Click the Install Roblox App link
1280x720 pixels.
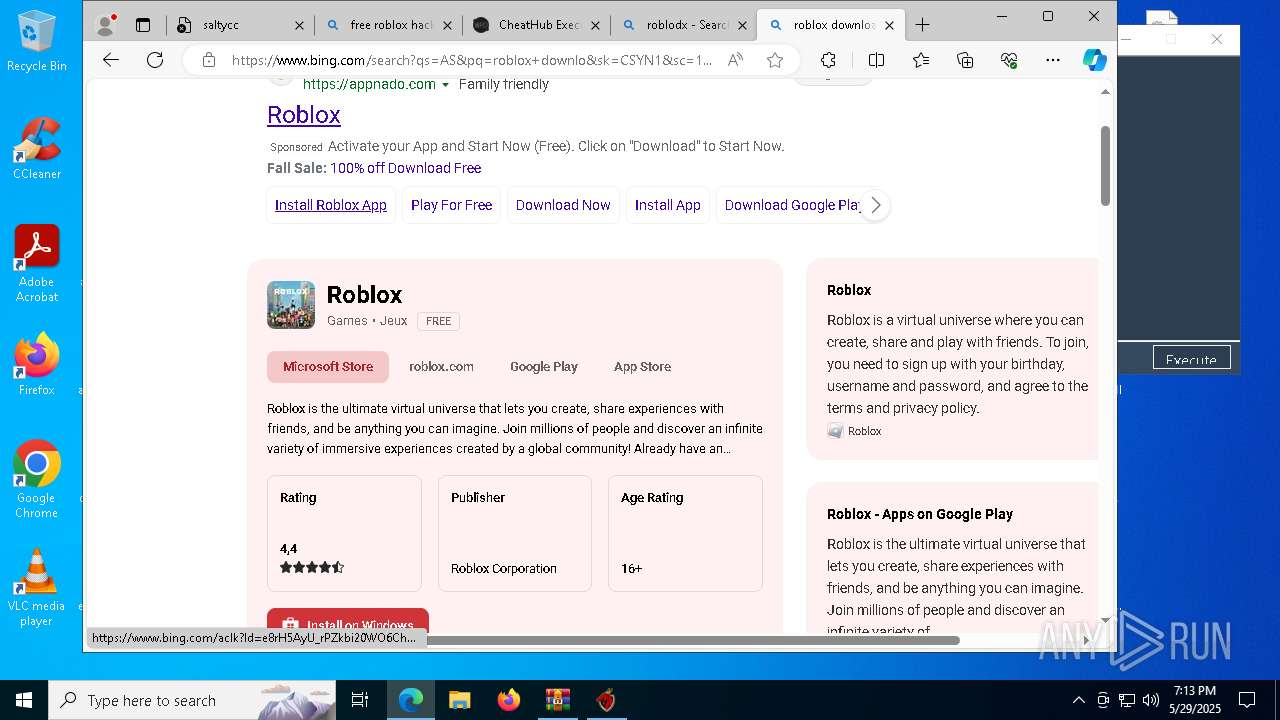pos(331,205)
